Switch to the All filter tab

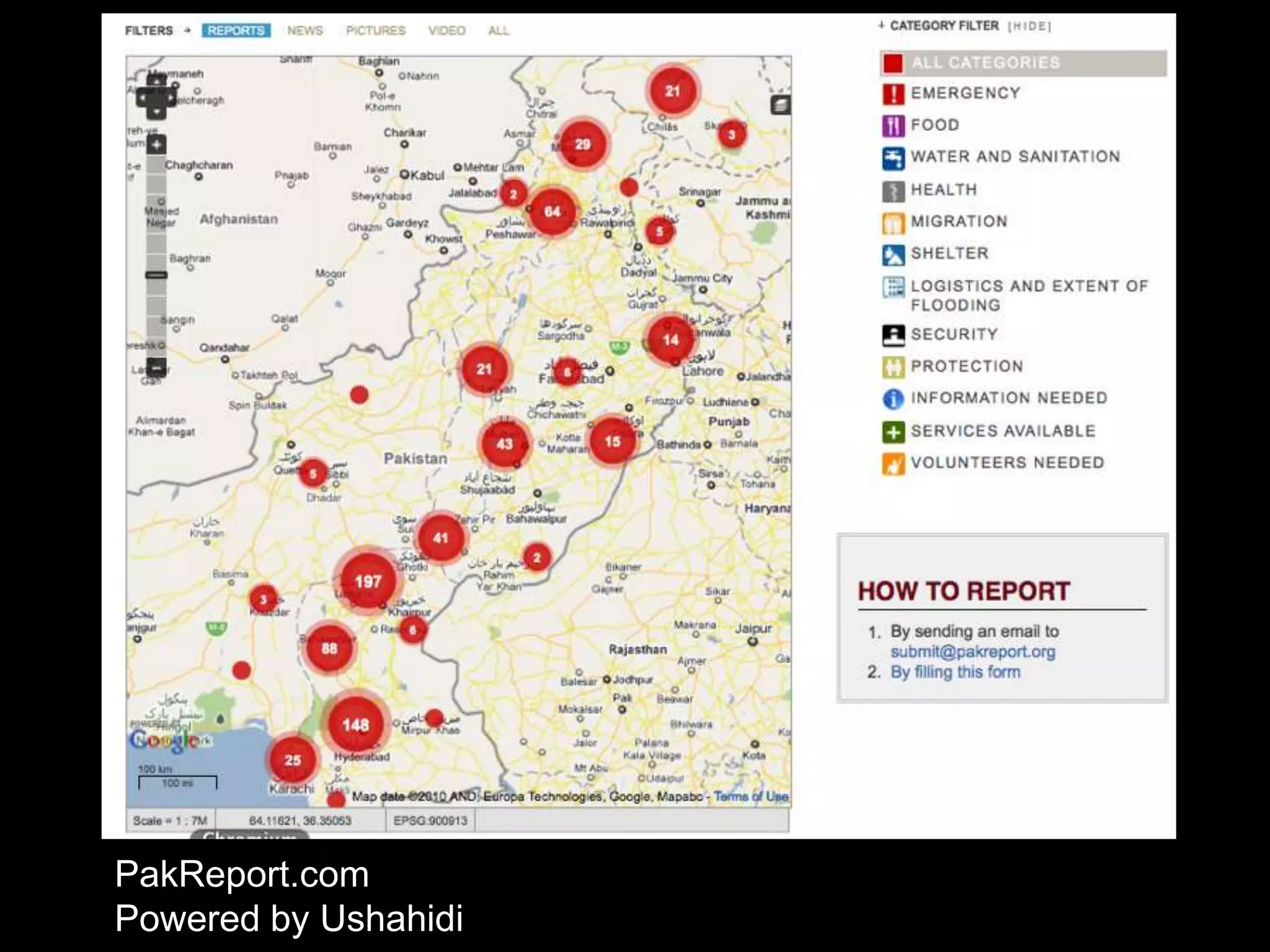tap(499, 30)
